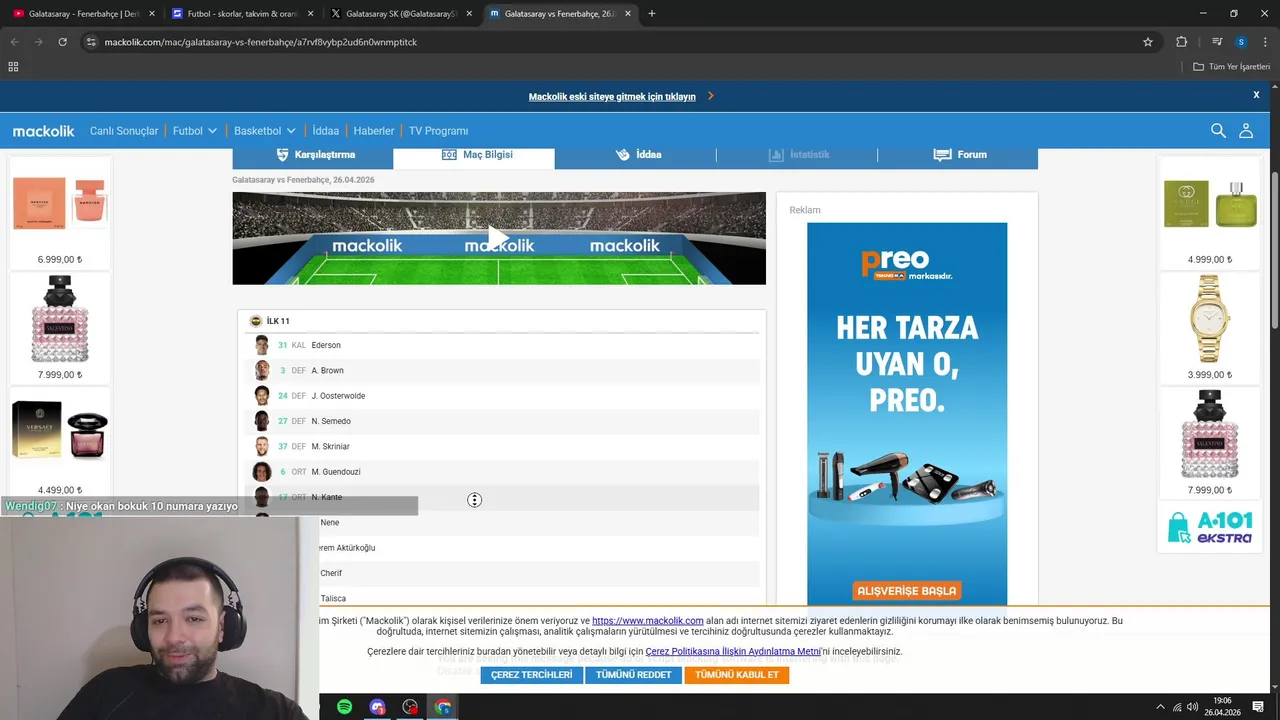
Task: Select player J. Oosterwolde in lineup
Action: (x=338, y=396)
